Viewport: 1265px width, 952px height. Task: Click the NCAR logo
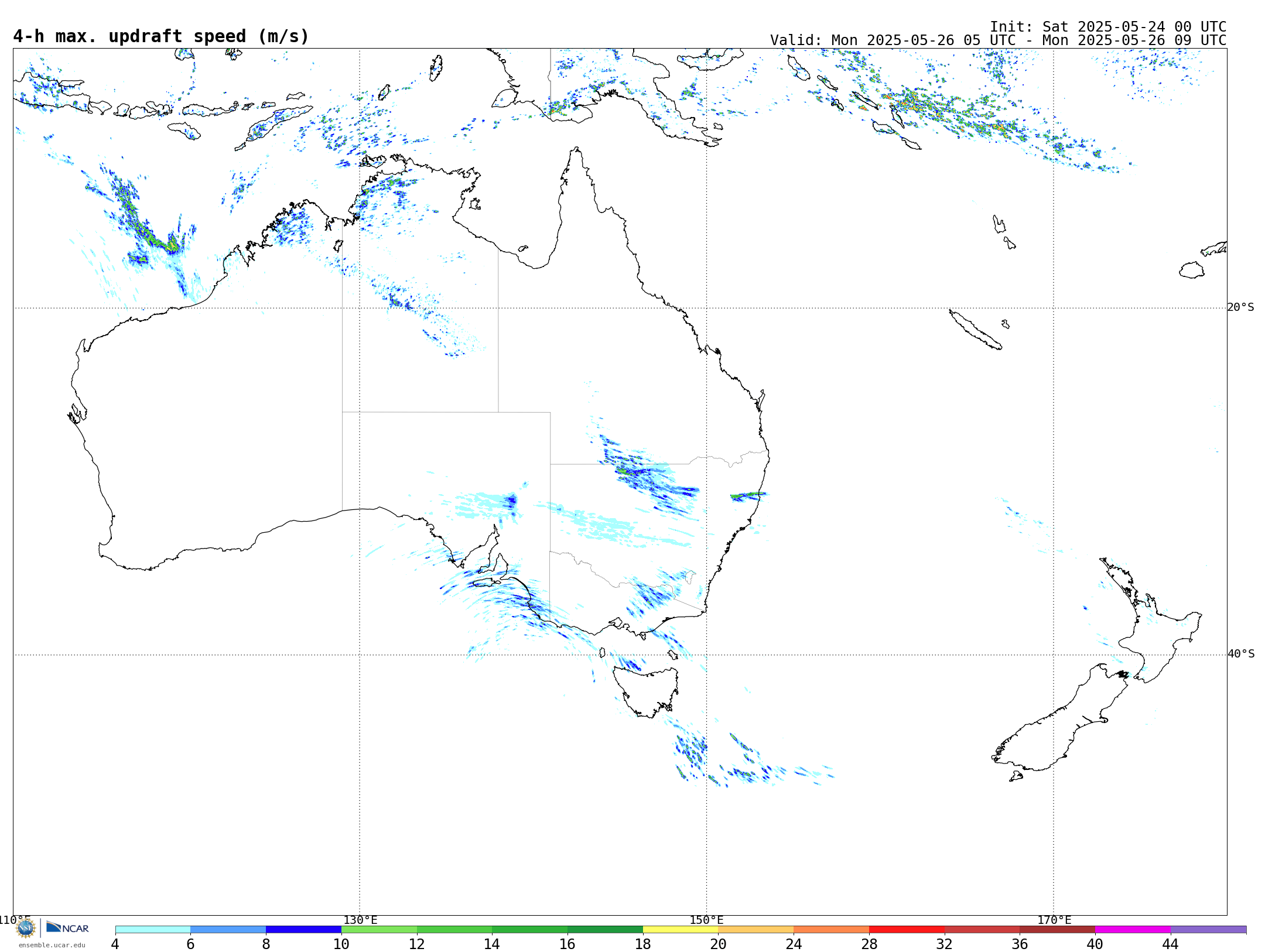click(67, 927)
